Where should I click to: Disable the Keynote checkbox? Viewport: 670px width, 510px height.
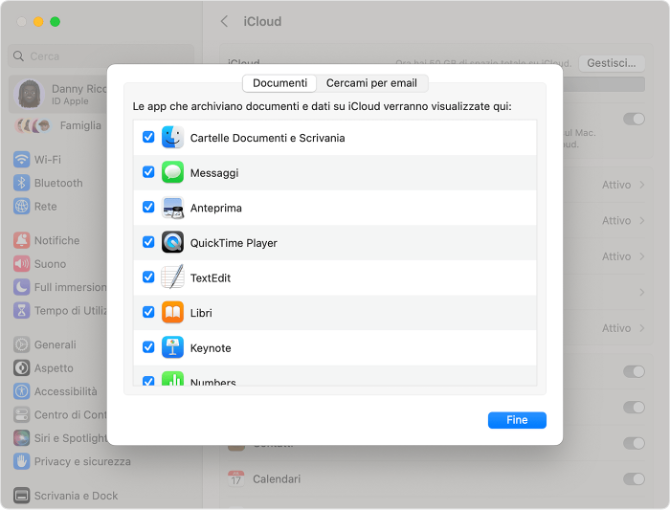tap(149, 347)
